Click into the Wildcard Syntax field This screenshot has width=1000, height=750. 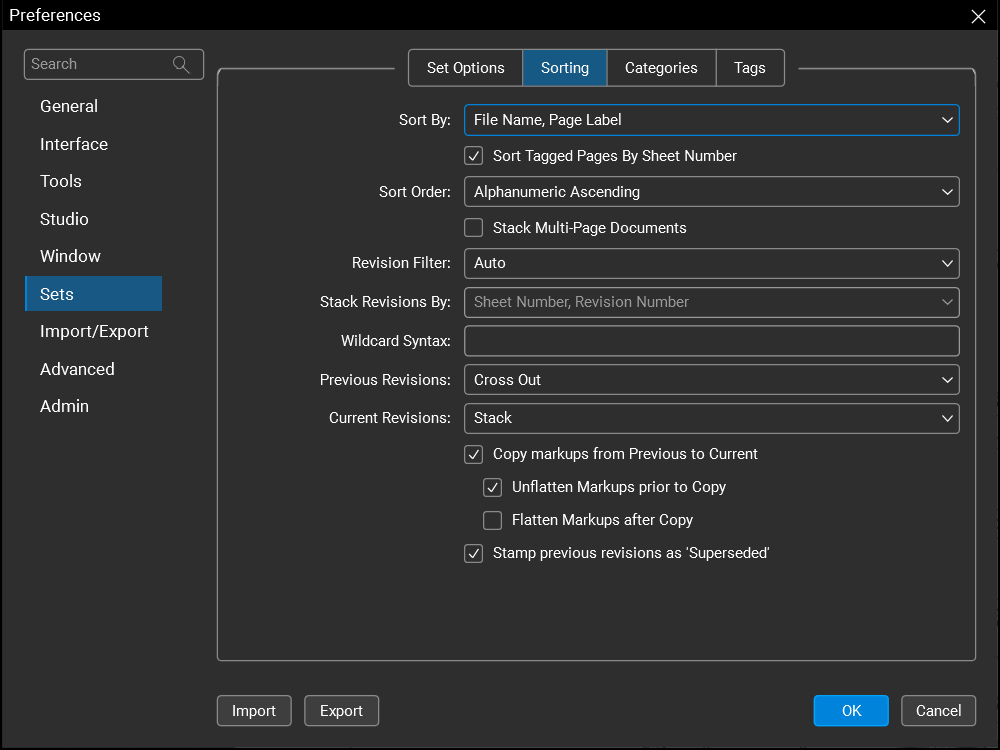(711, 341)
